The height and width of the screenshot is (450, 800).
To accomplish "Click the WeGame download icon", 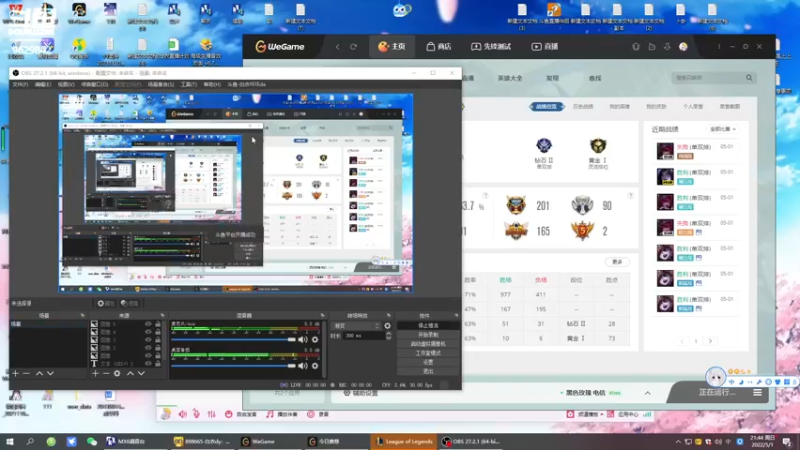I will 667,46.
